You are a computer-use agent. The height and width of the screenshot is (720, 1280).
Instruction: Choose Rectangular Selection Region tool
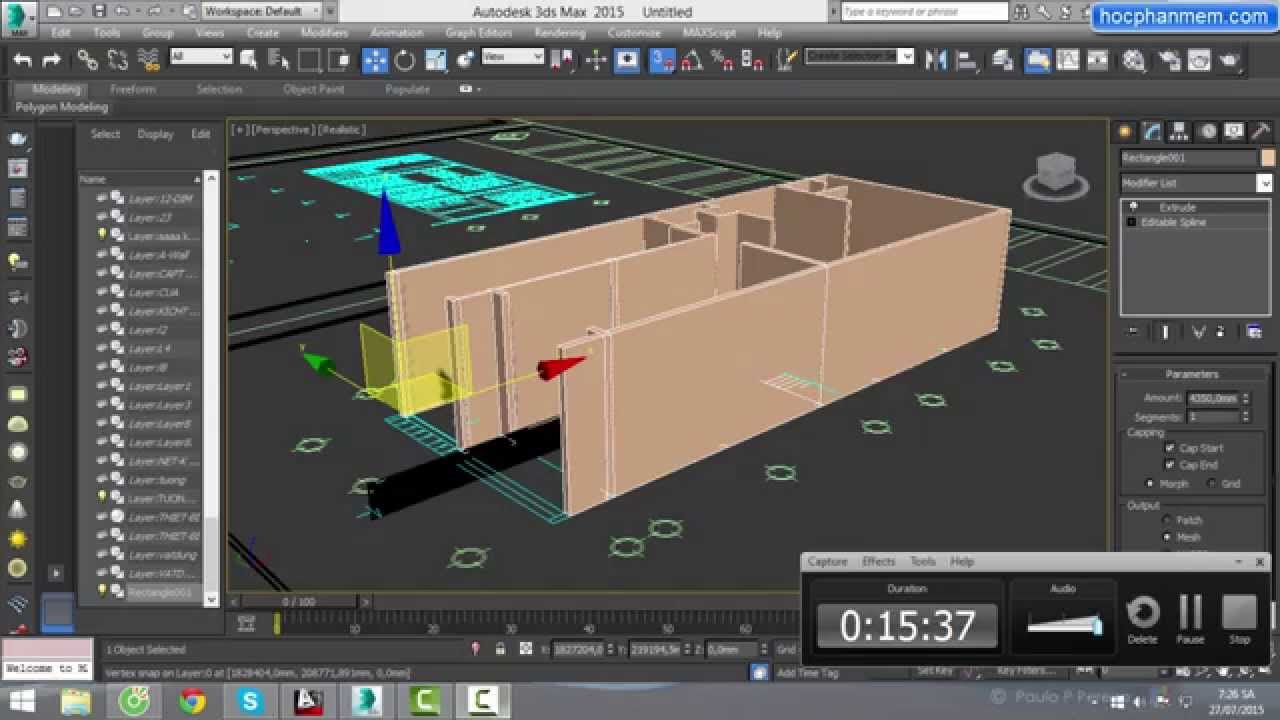pos(308,61)
